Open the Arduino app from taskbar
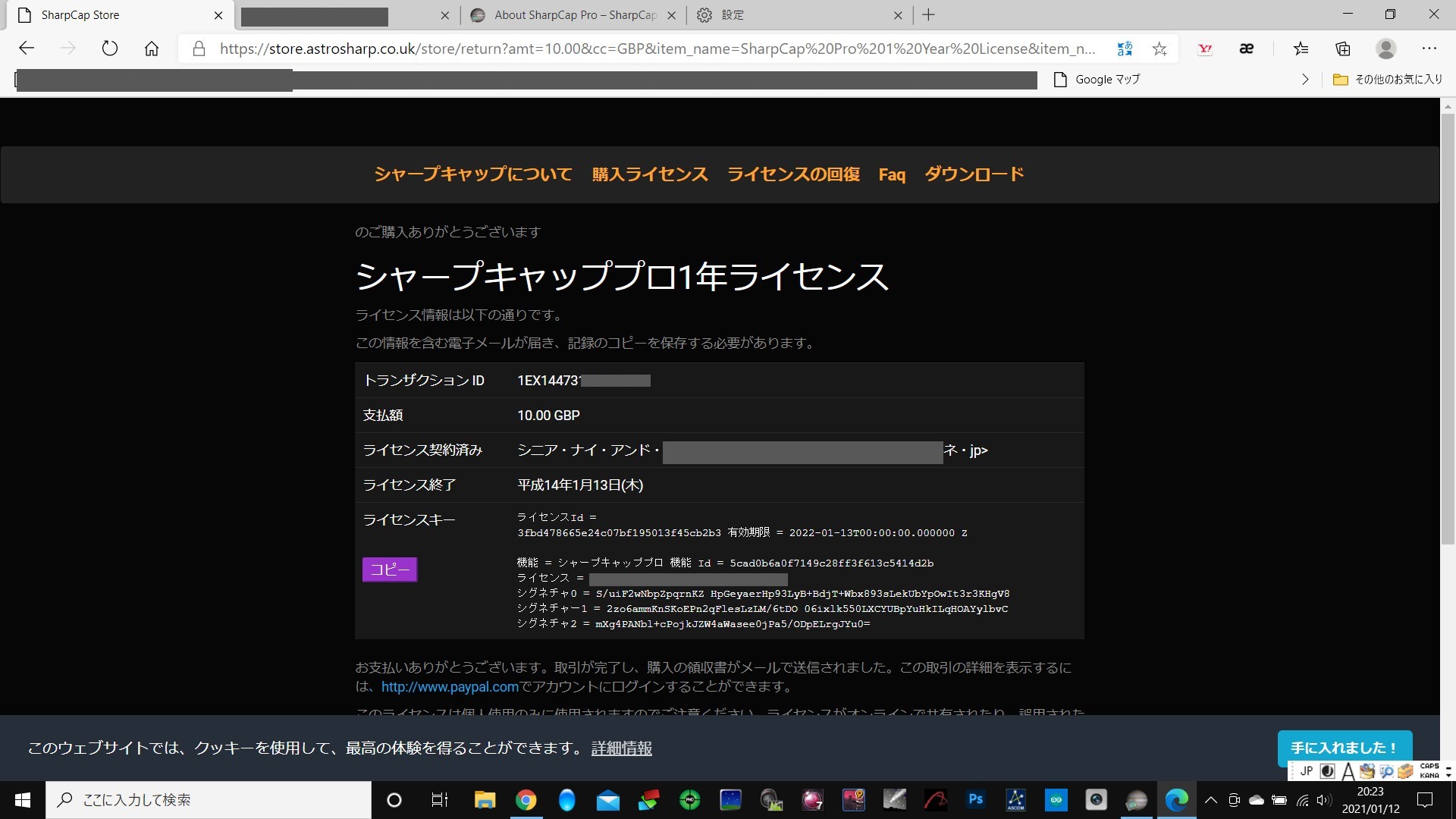 tap(1056, 800)
